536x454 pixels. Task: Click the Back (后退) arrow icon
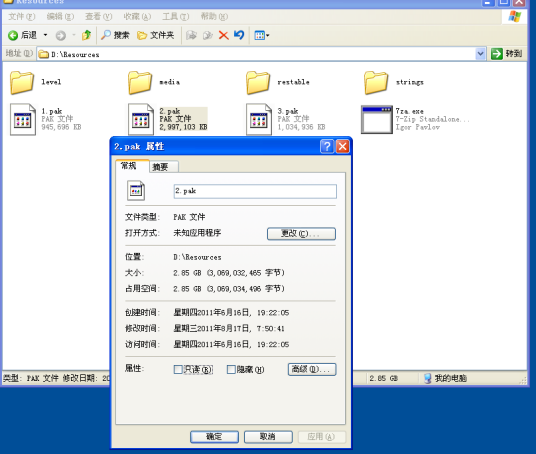coord(13,35)
